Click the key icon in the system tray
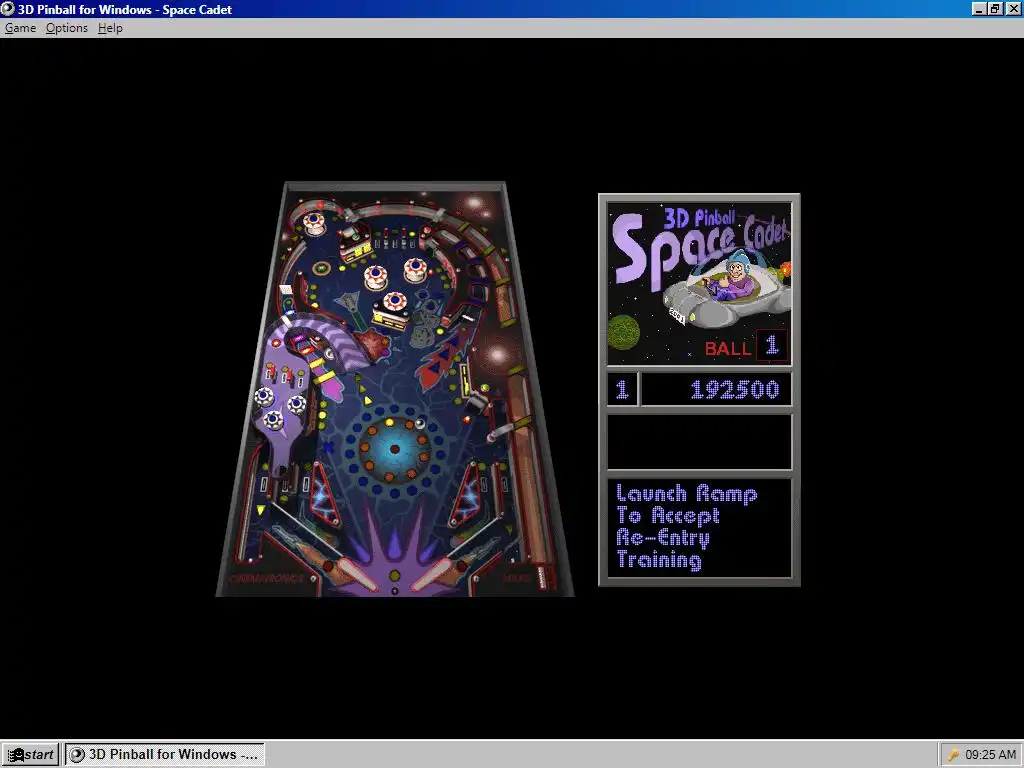Image resolution: width=1024 pixels, height=768 pixels. tap(953, 755)
